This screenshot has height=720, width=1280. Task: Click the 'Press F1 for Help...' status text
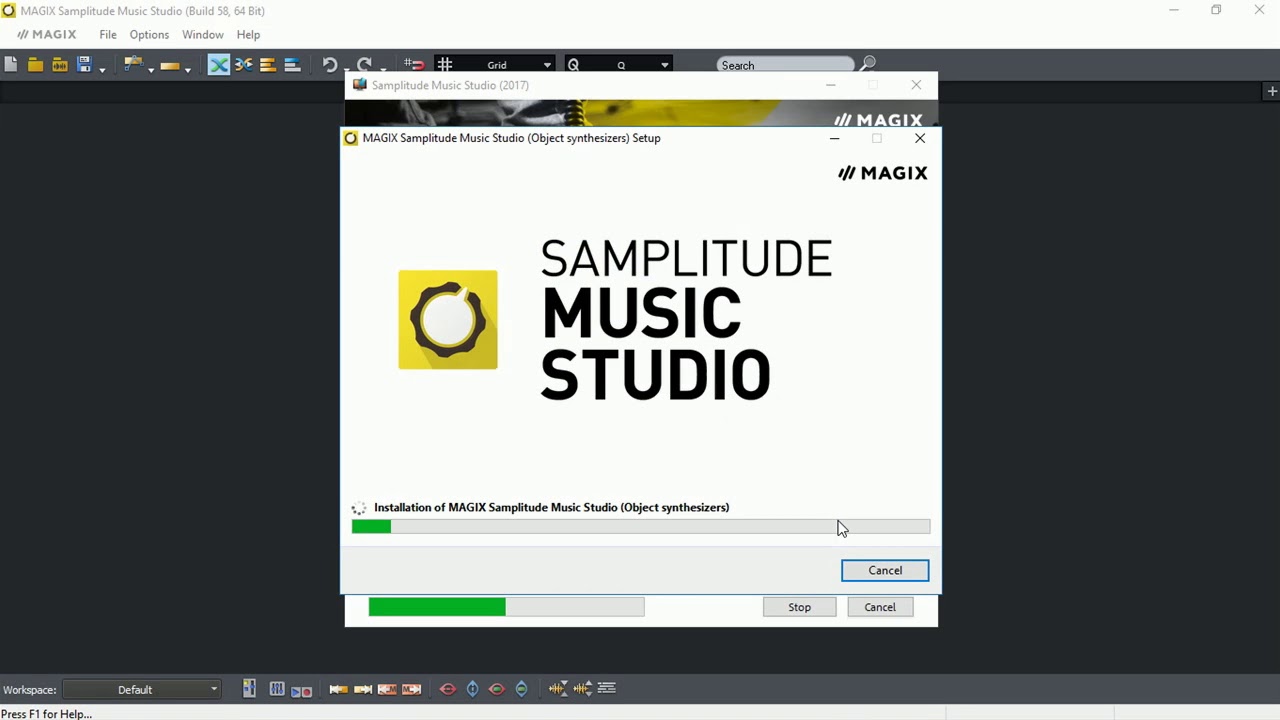(47, 713)
